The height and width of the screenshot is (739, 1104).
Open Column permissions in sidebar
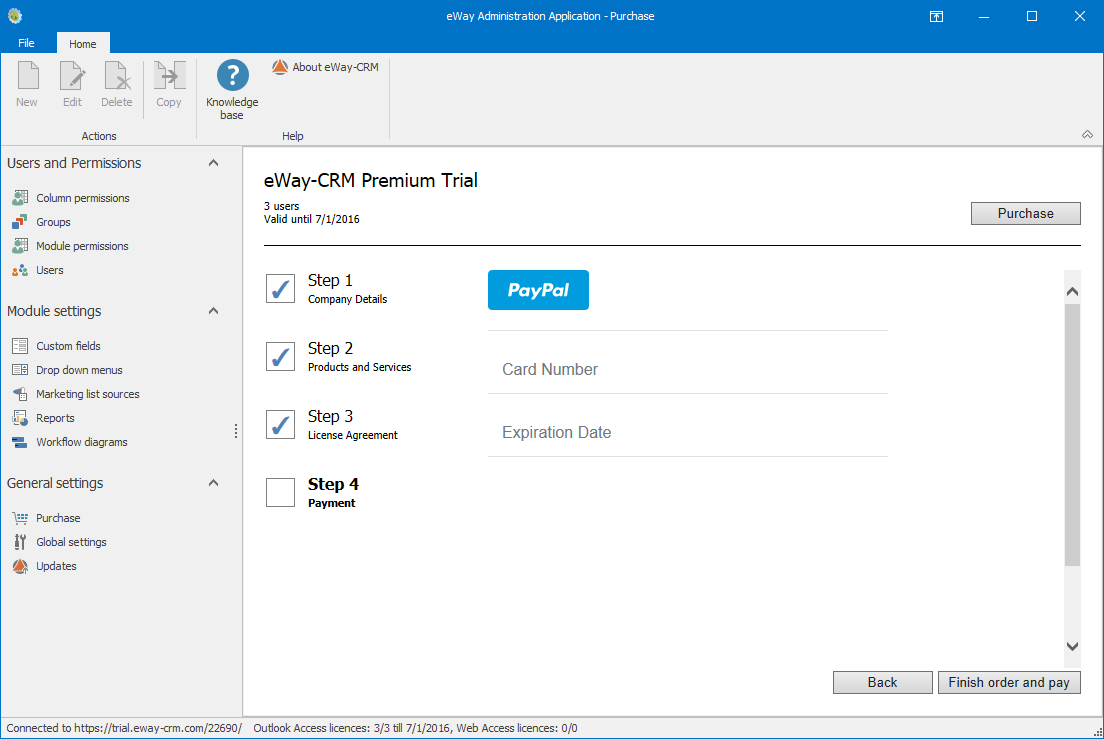click(83, 198)
